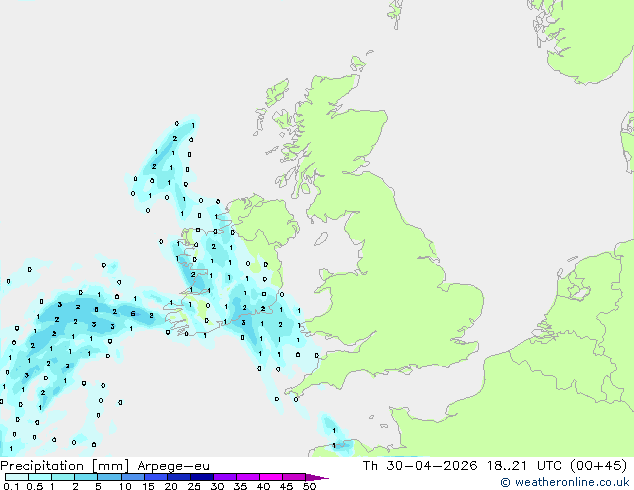Click the "15" legend scale label
Viewport: 634px width, 490px height.
click(x=148, y=486)
